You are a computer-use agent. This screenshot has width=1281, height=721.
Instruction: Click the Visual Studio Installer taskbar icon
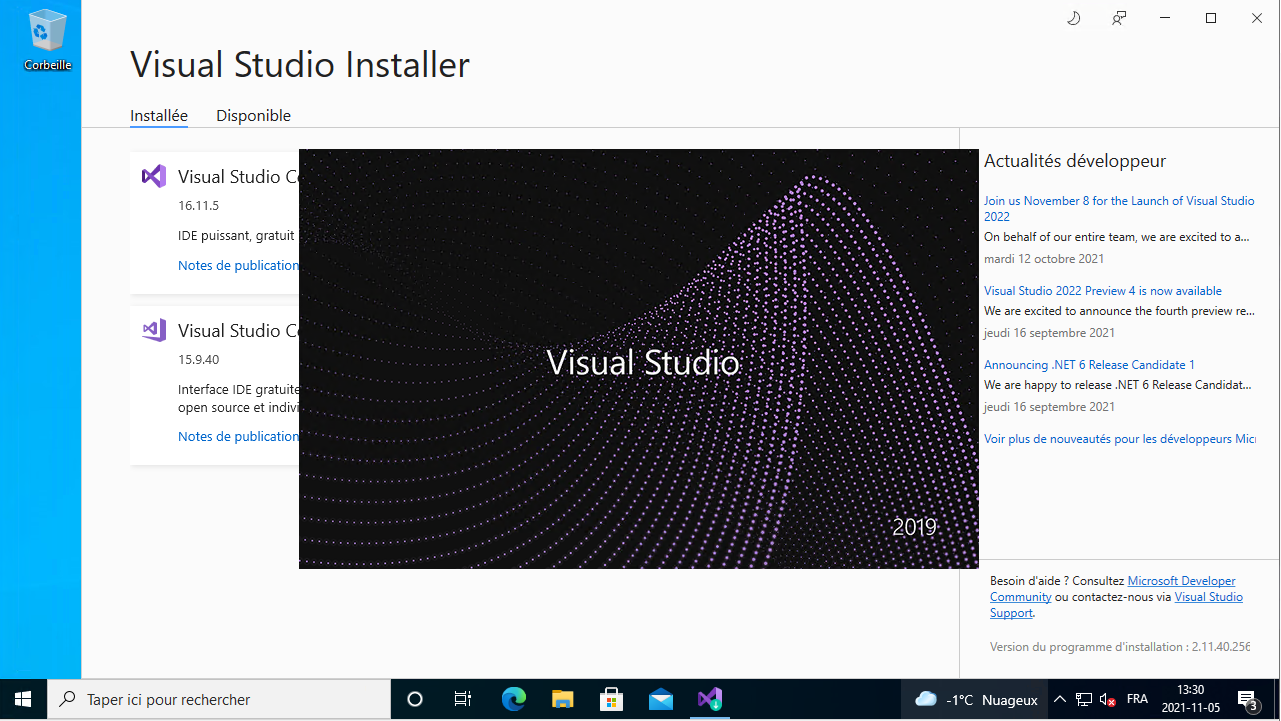710,699
